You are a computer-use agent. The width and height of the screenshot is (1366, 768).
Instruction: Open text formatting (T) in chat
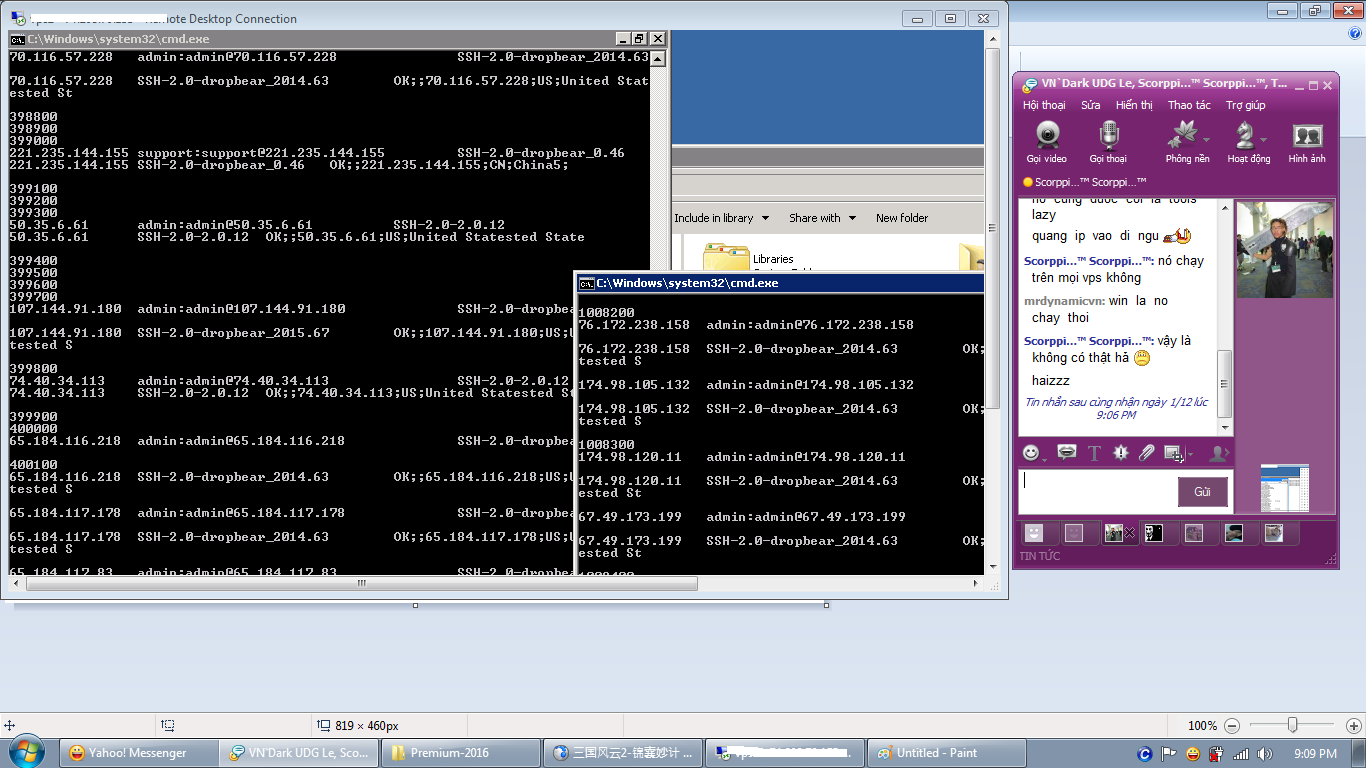(x=1094, y=453)
